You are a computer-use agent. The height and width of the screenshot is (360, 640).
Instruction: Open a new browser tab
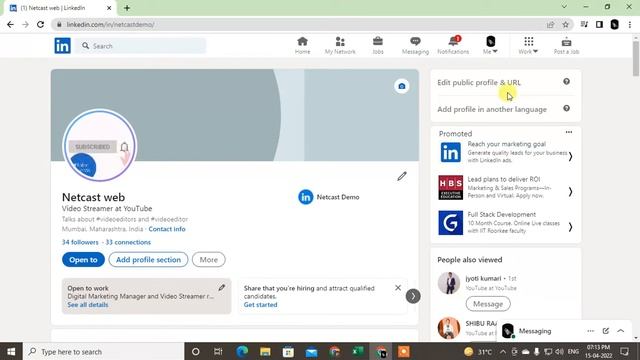127,8
